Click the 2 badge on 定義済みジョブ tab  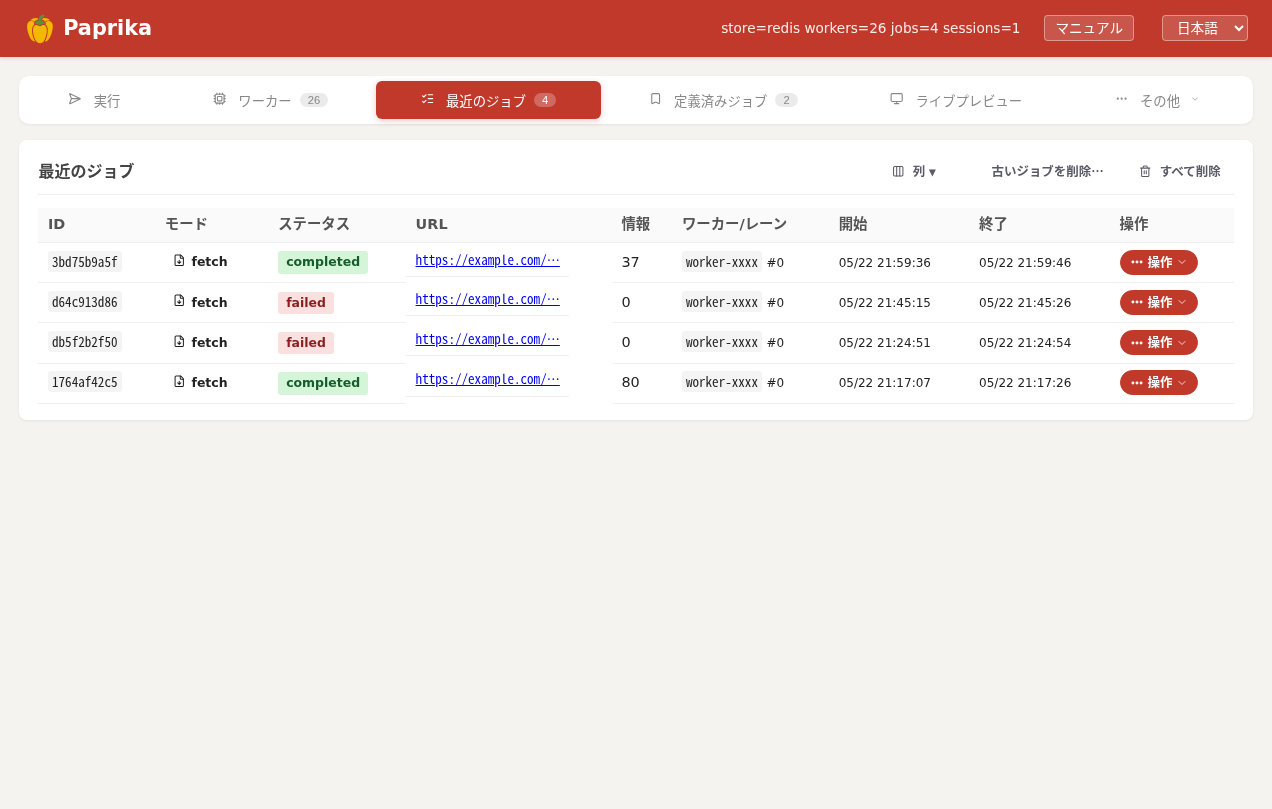coord(786,100)
